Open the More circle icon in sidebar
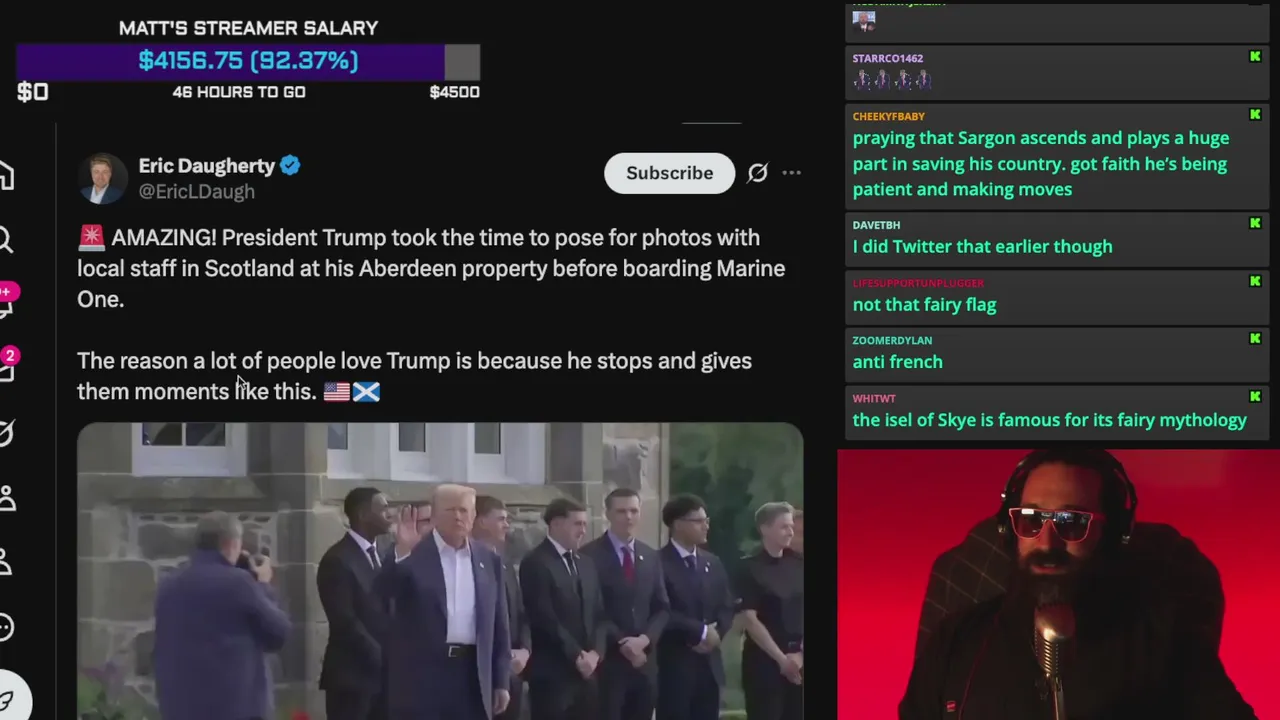The height and width of the screenshot is (720, 1280). pos(7,628)
